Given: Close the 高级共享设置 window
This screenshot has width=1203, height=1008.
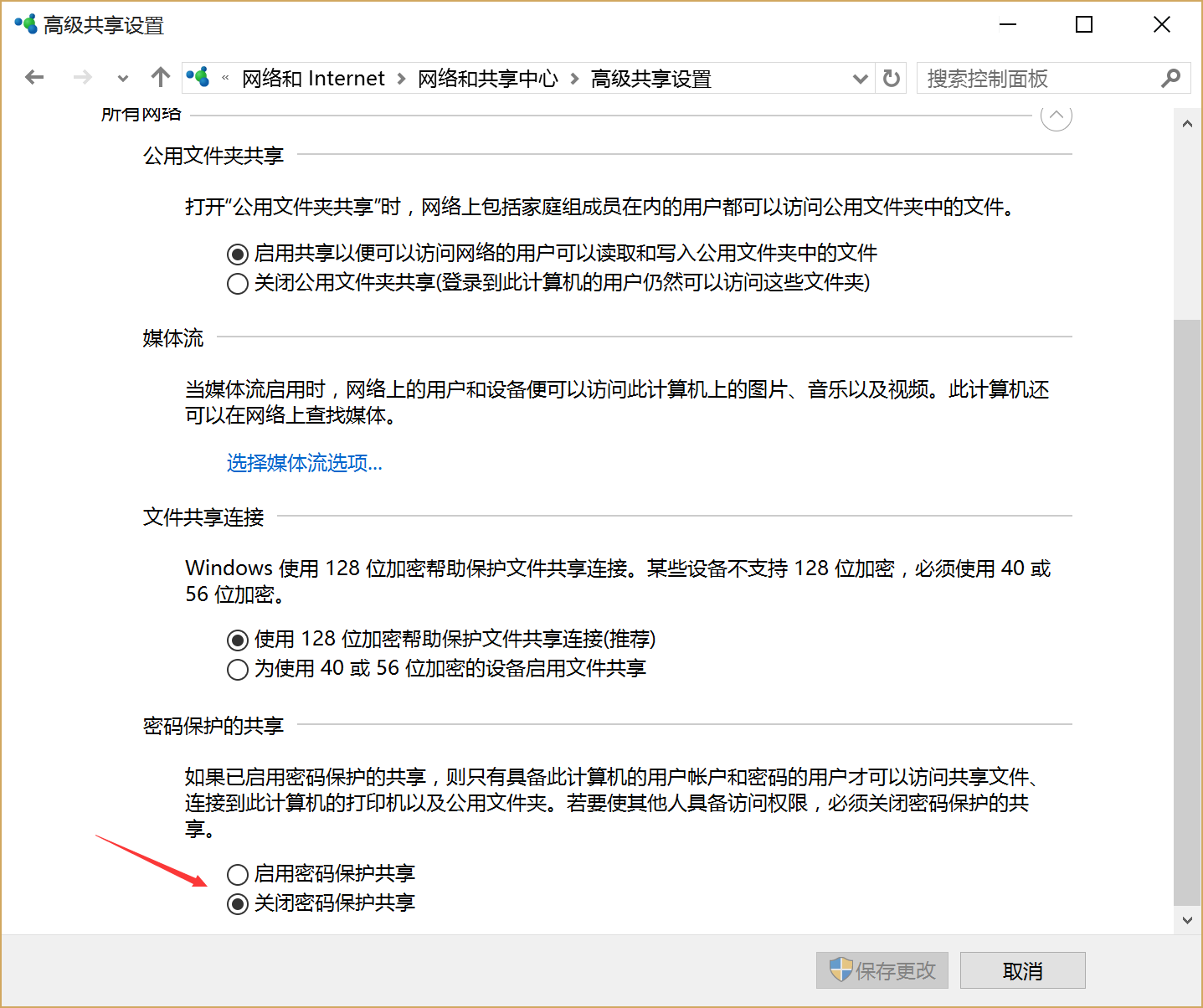Looking at the screenshot, I should click(1162, 25).
